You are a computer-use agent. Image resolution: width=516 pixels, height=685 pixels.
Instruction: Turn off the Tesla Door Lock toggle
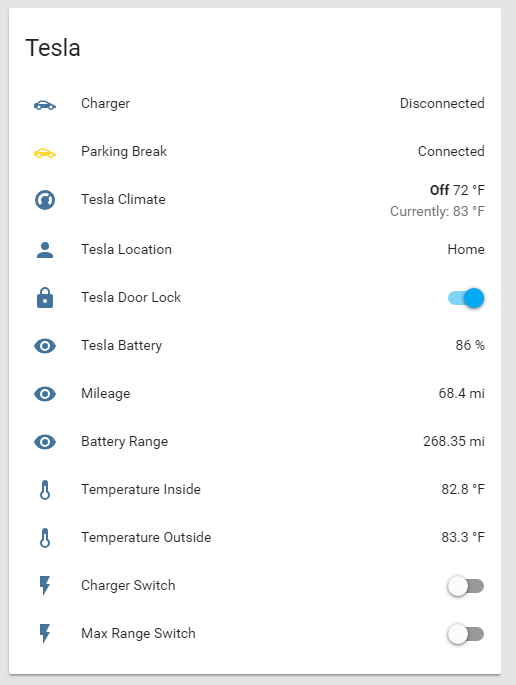tap(466, 298)
